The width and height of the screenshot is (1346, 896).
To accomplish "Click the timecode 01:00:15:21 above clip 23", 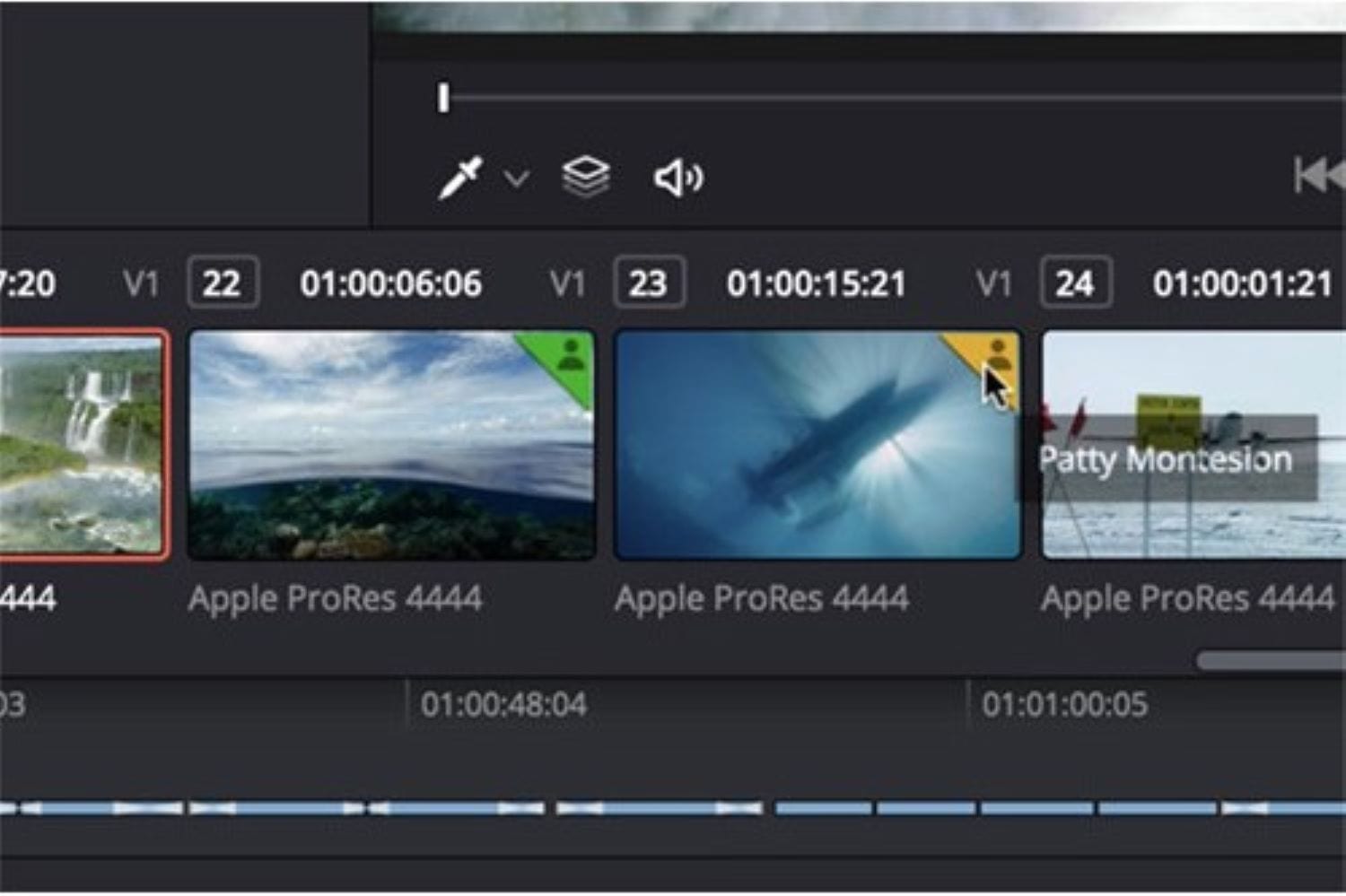I will click(x=816, y=284).
